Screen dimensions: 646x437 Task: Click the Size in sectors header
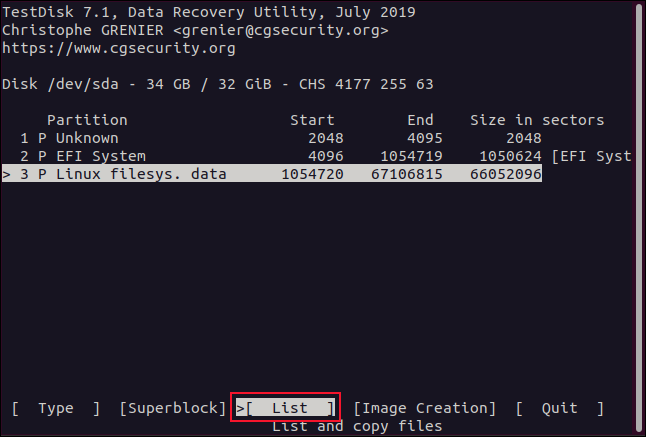[x=537, y=120]
